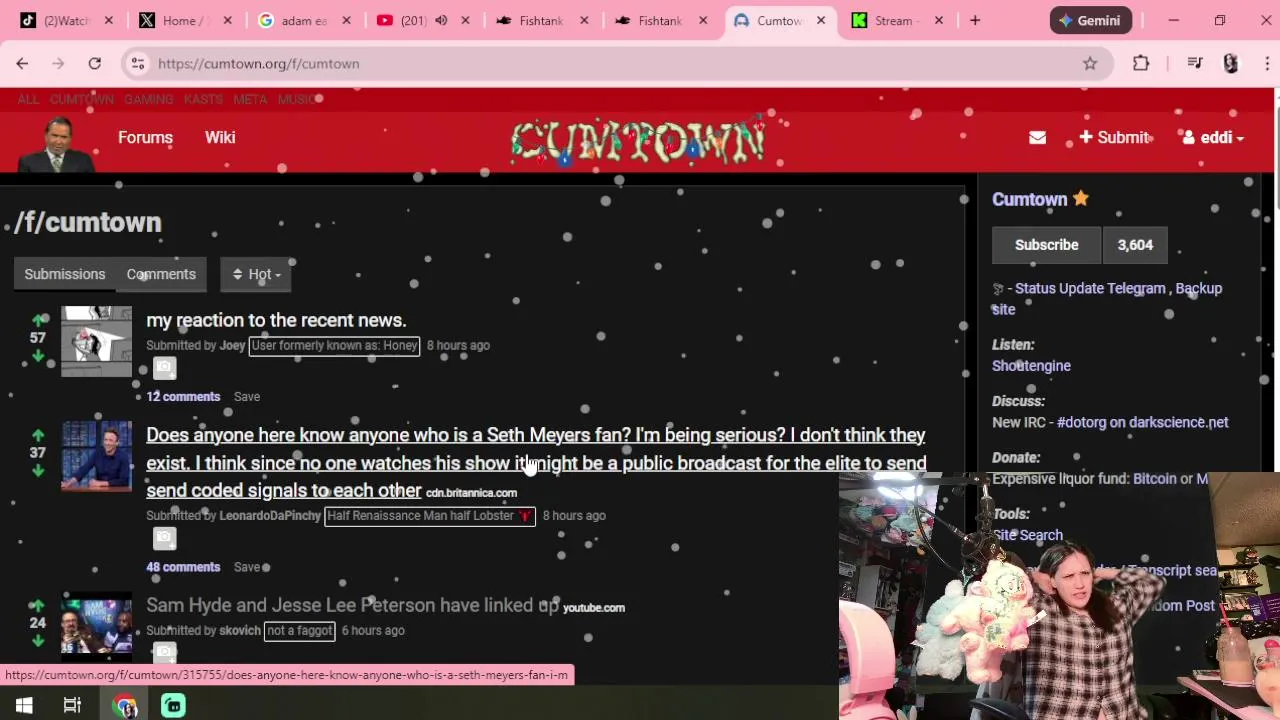
Task: Switch to the Comments tab
Action: 161,274
